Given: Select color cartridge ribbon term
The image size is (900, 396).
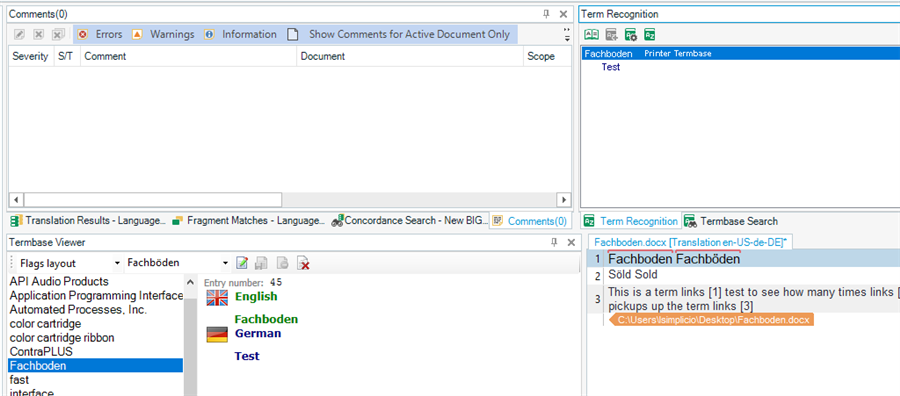Looking at the screenshot, I should tap(62, 337).
